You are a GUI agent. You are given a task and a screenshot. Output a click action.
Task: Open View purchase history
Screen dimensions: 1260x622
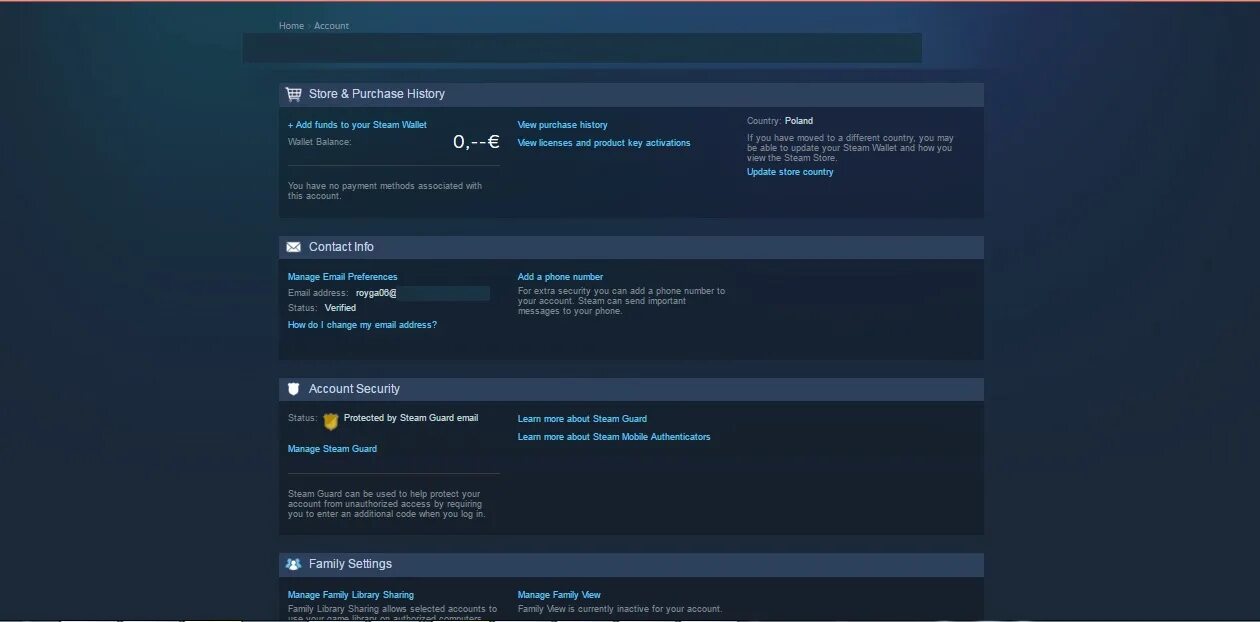point(562,125)
